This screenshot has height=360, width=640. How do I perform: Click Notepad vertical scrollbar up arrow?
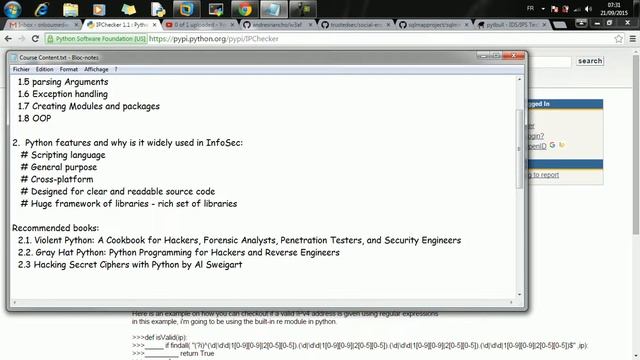[x=519, y=79]
